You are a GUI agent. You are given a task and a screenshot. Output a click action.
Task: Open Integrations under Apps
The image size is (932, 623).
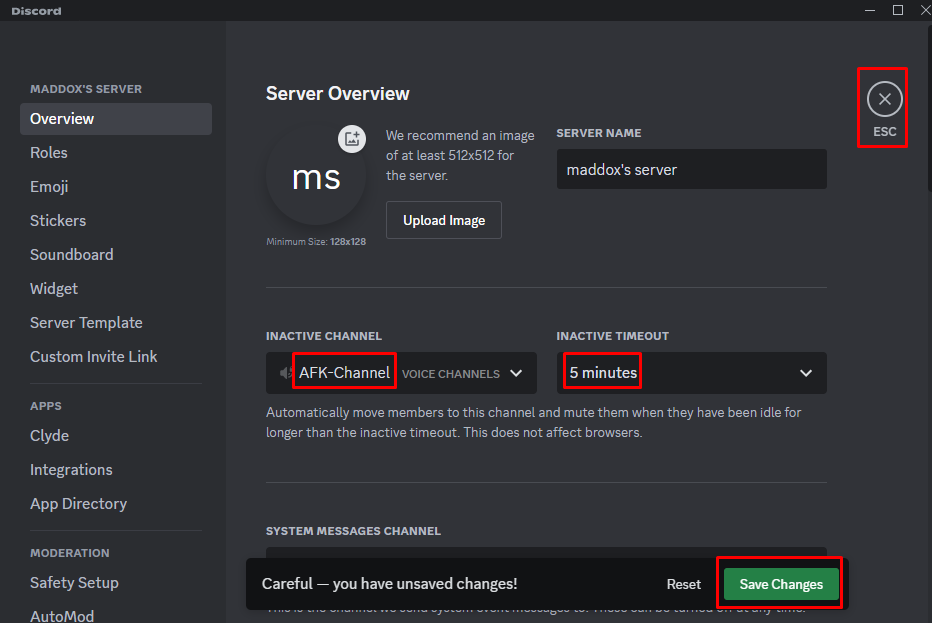click(71, 470)
